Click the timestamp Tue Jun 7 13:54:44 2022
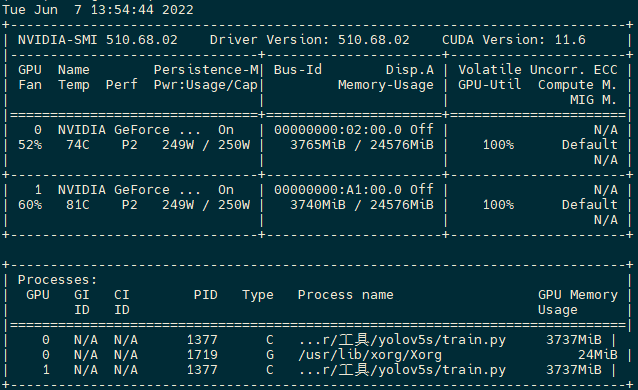638x390 pixels. [x=98, y=10]
